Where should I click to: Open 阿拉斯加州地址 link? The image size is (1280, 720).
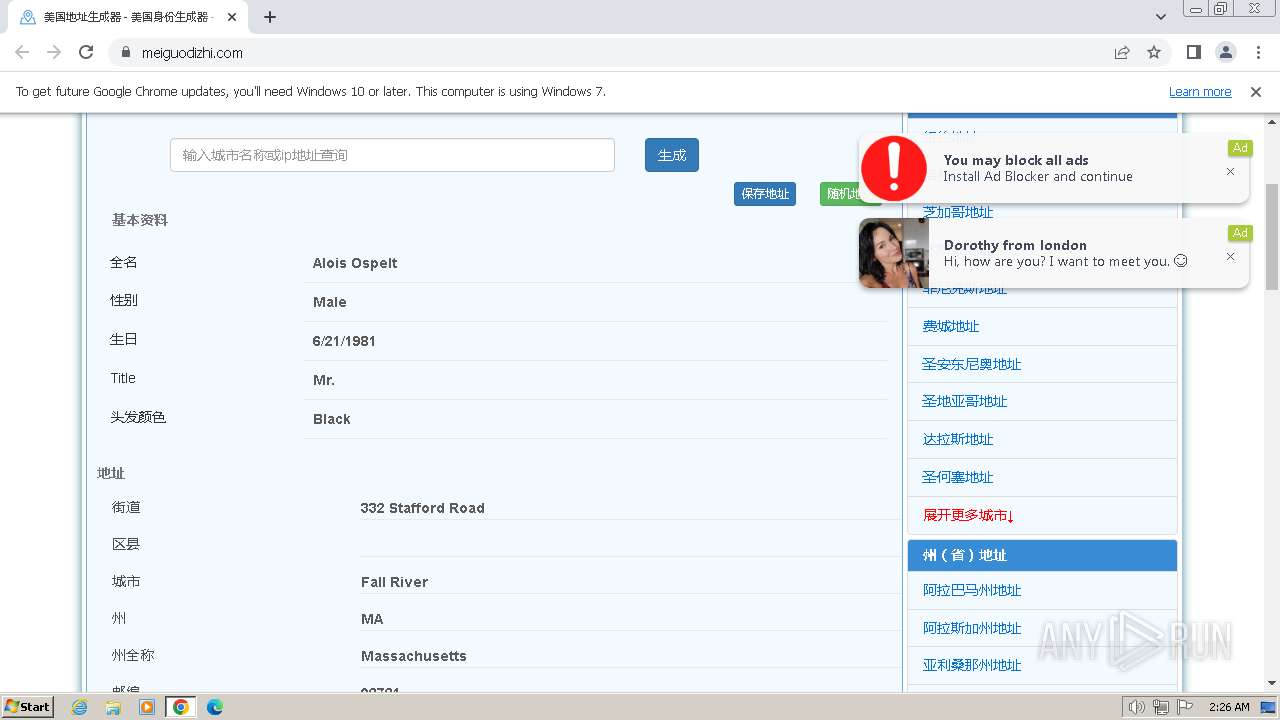tap(972, 628)
